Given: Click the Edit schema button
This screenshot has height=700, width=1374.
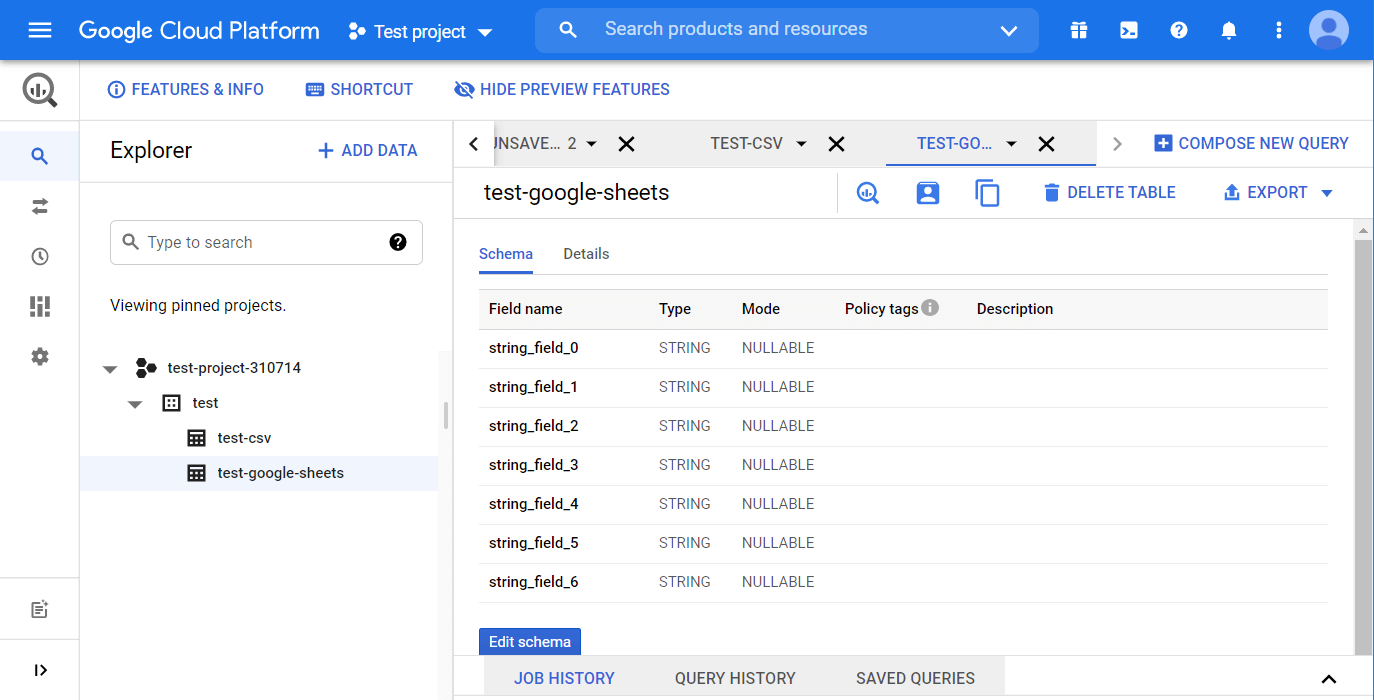Looking at the screenshot, I should click(529, 641).
